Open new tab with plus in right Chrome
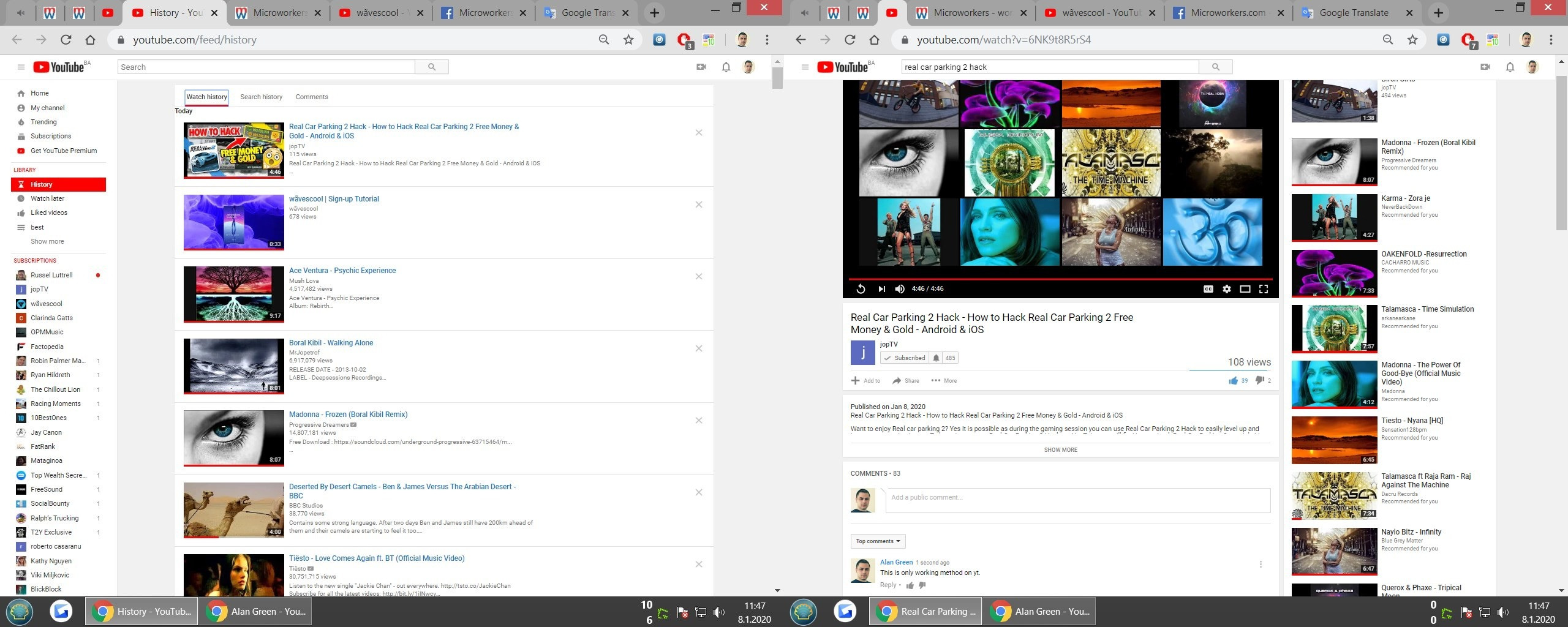The height and width of the screenshot is (627, 1568). (x=1438, y=13)
